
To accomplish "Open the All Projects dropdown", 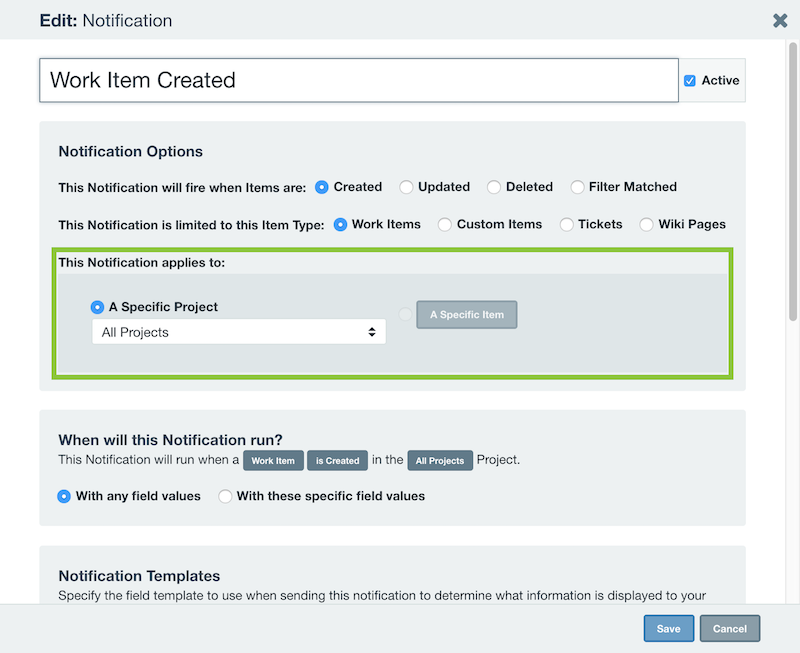I will pyautogui.click(x=239, y=332).
